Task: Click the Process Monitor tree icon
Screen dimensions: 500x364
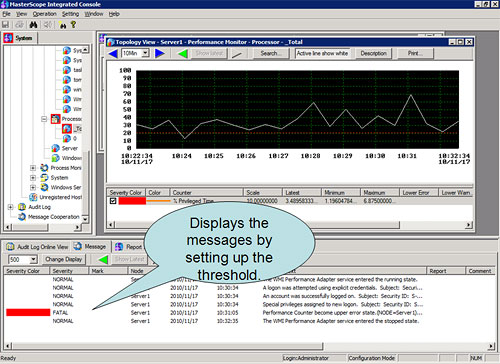Action: pyautogui.click(x=44, y=168)
